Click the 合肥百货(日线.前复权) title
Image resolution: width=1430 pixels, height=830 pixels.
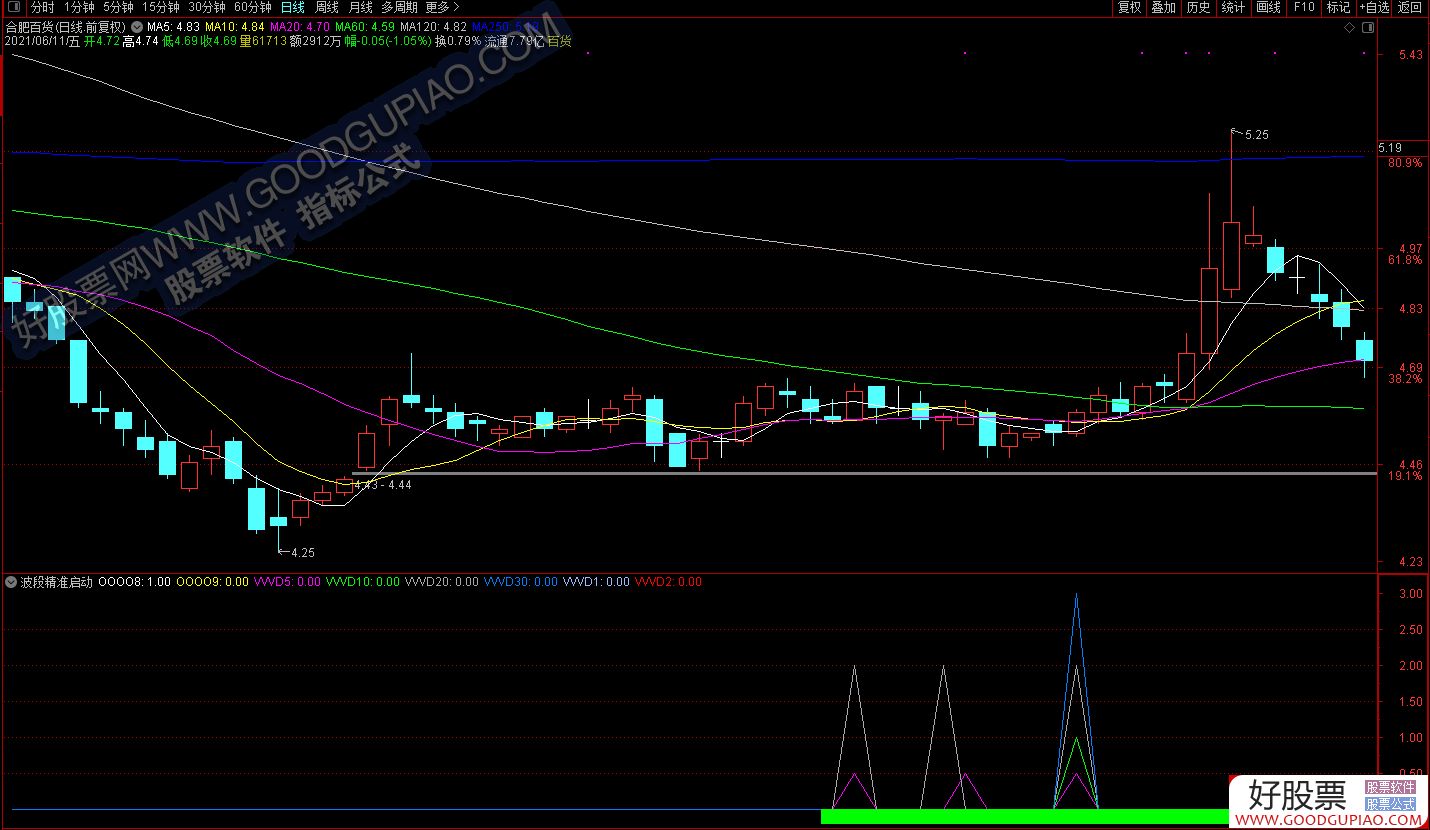pos(66,26)
